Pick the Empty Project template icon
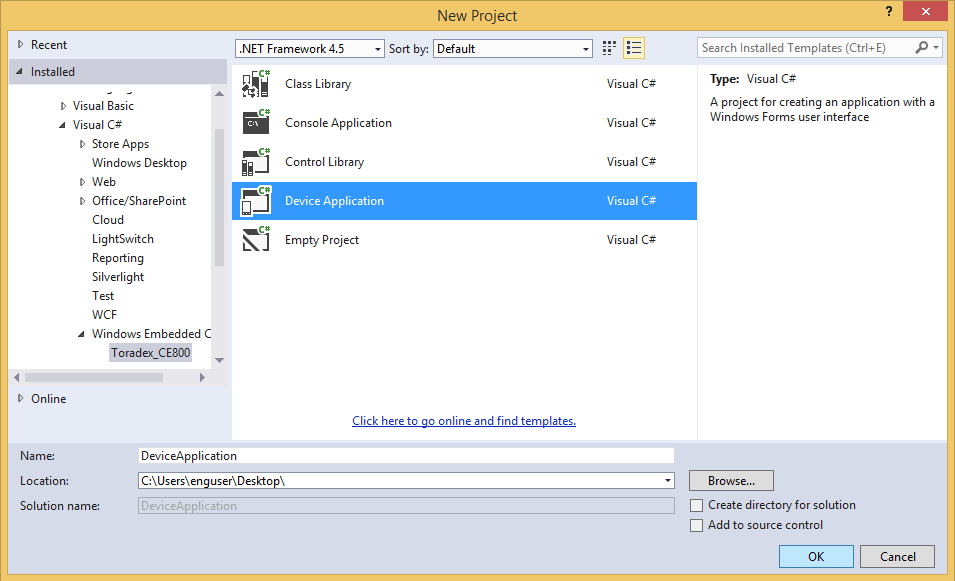The image size is (955, 581). click(256, 239)
